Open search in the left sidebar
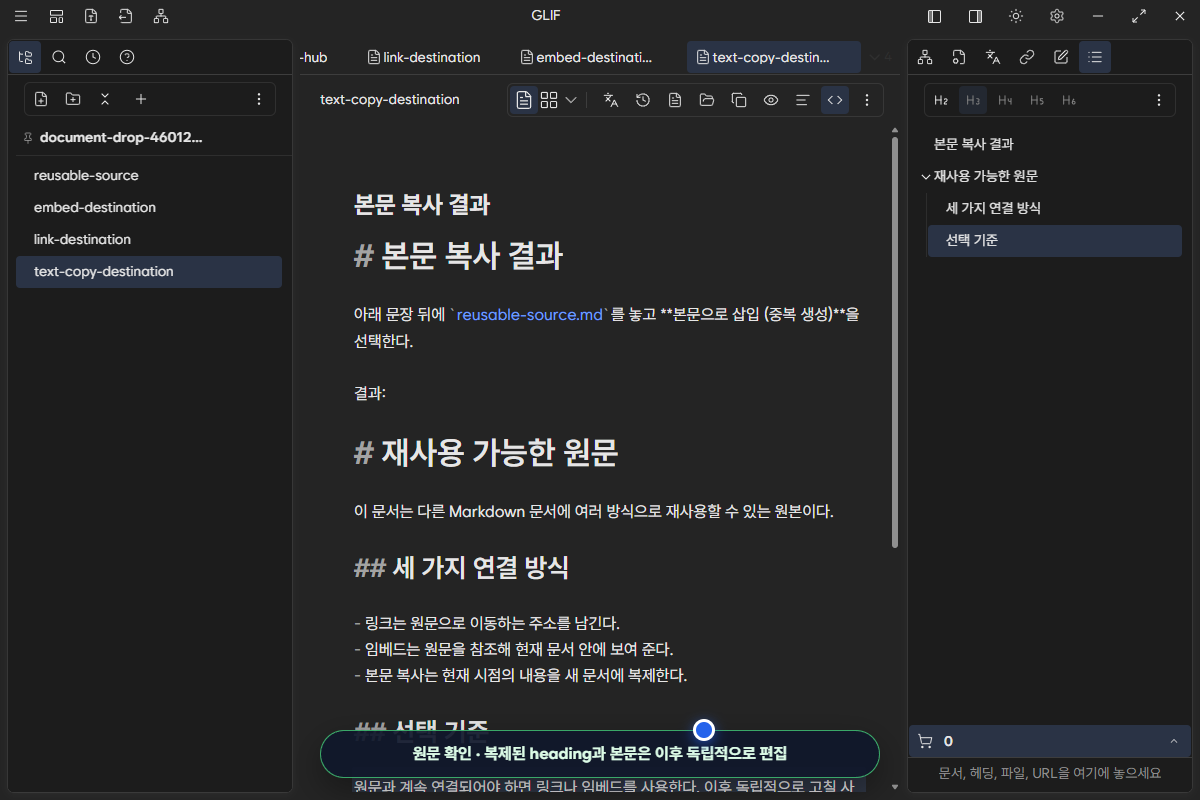The height and width of the screenshot is (800, 1200). [x=59, y=57]
